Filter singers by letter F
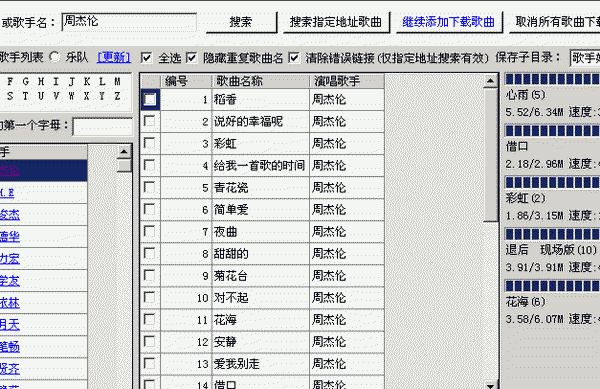 click(10, 81)
